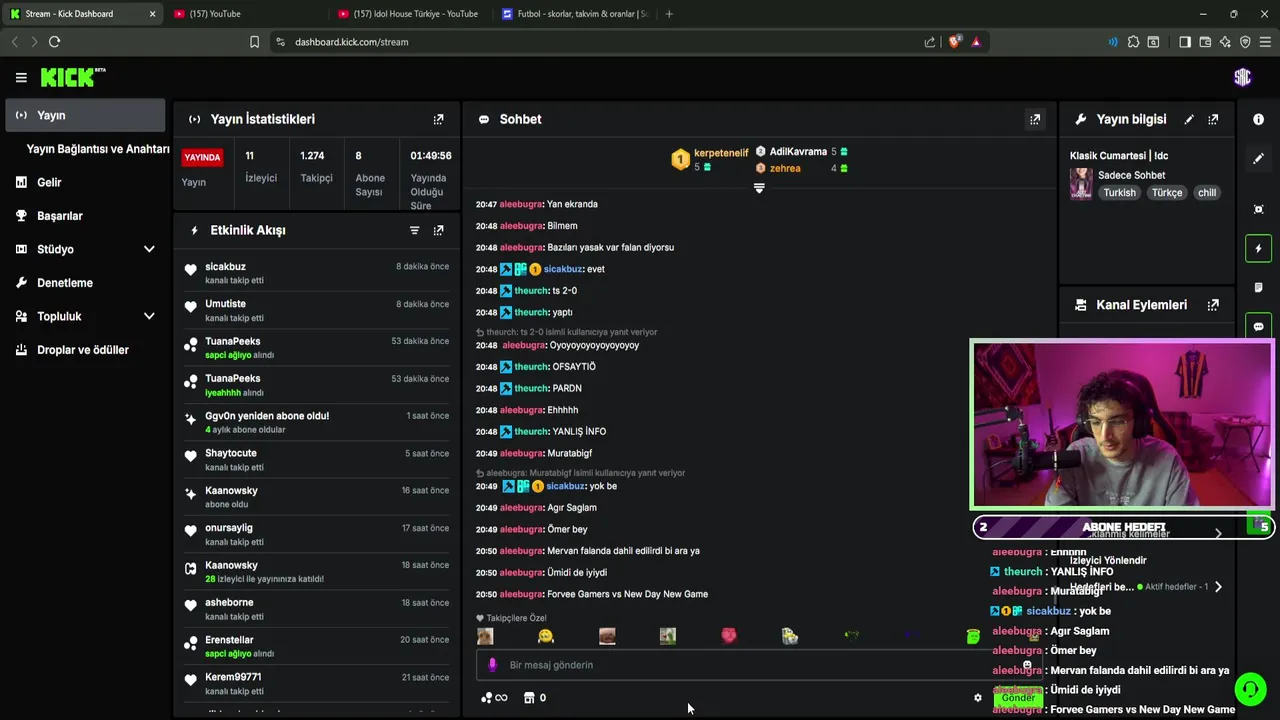
Task: Select the first follower emote thumbnail
Action: pos(485,636)
